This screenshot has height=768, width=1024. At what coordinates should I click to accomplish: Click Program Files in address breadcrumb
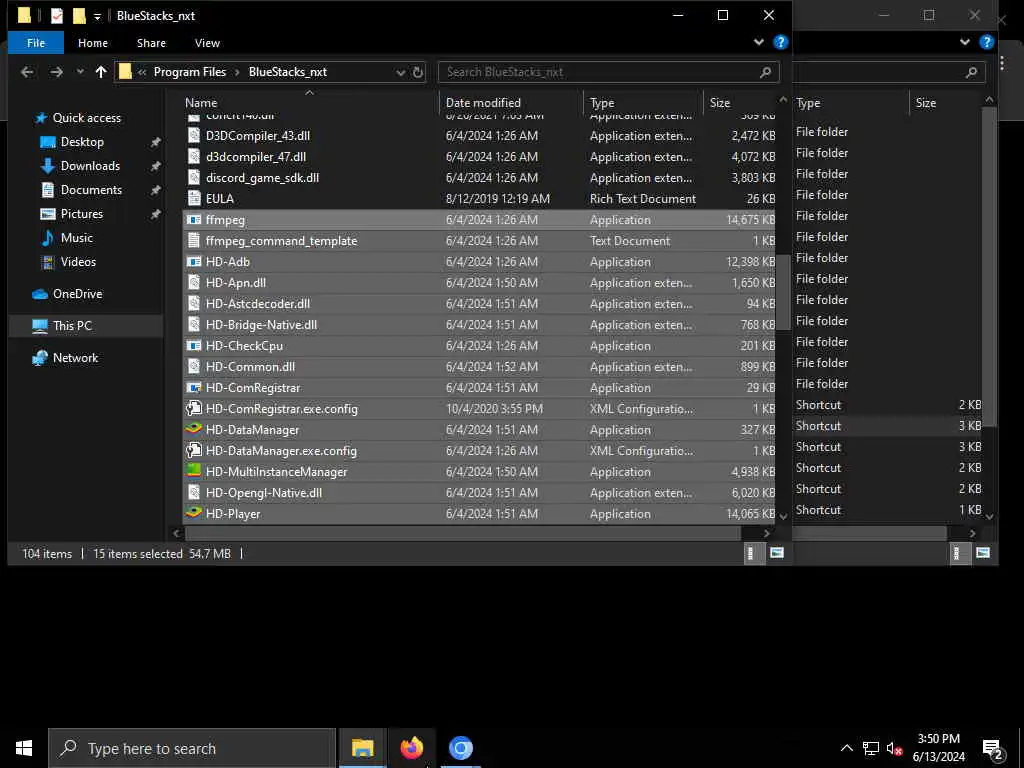pos(190,72)
